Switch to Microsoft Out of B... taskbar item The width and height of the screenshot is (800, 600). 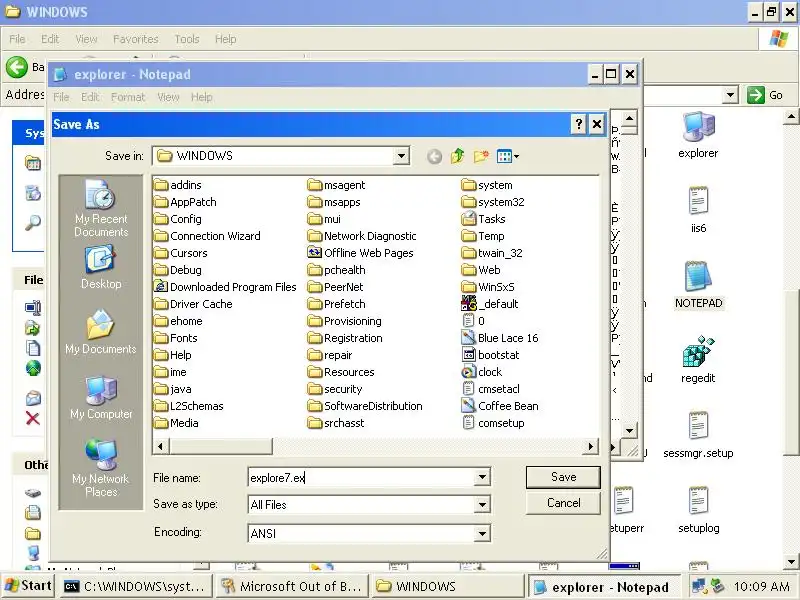point(292,587)
